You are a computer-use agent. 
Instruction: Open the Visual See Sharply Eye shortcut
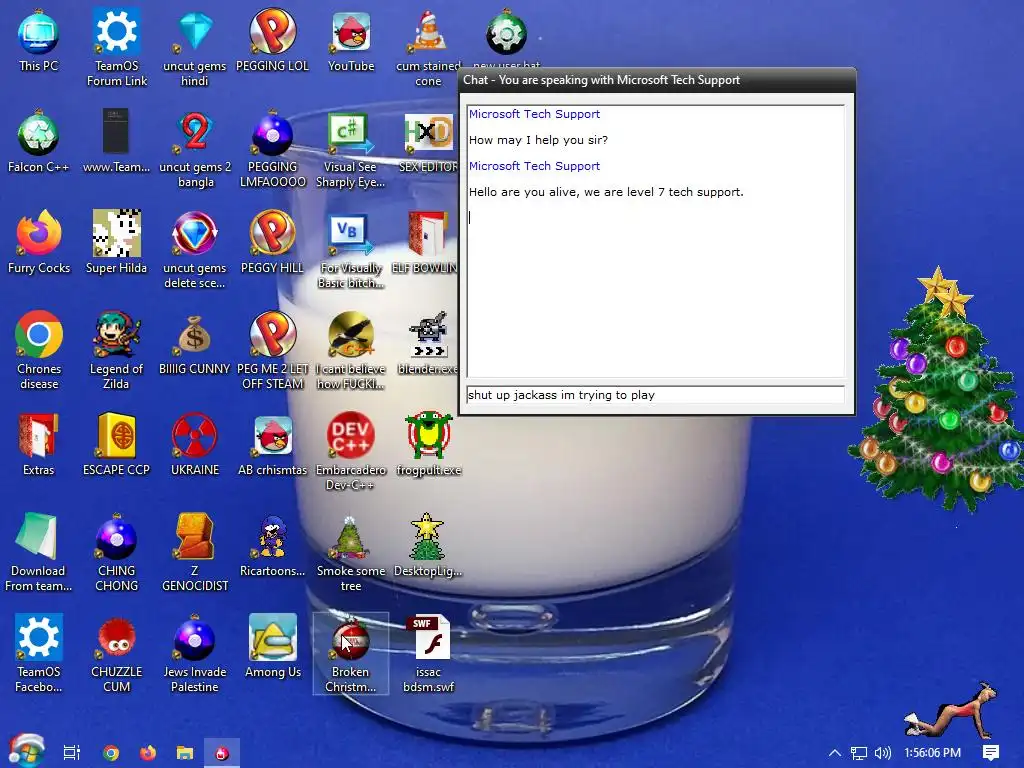click(351, 149)
